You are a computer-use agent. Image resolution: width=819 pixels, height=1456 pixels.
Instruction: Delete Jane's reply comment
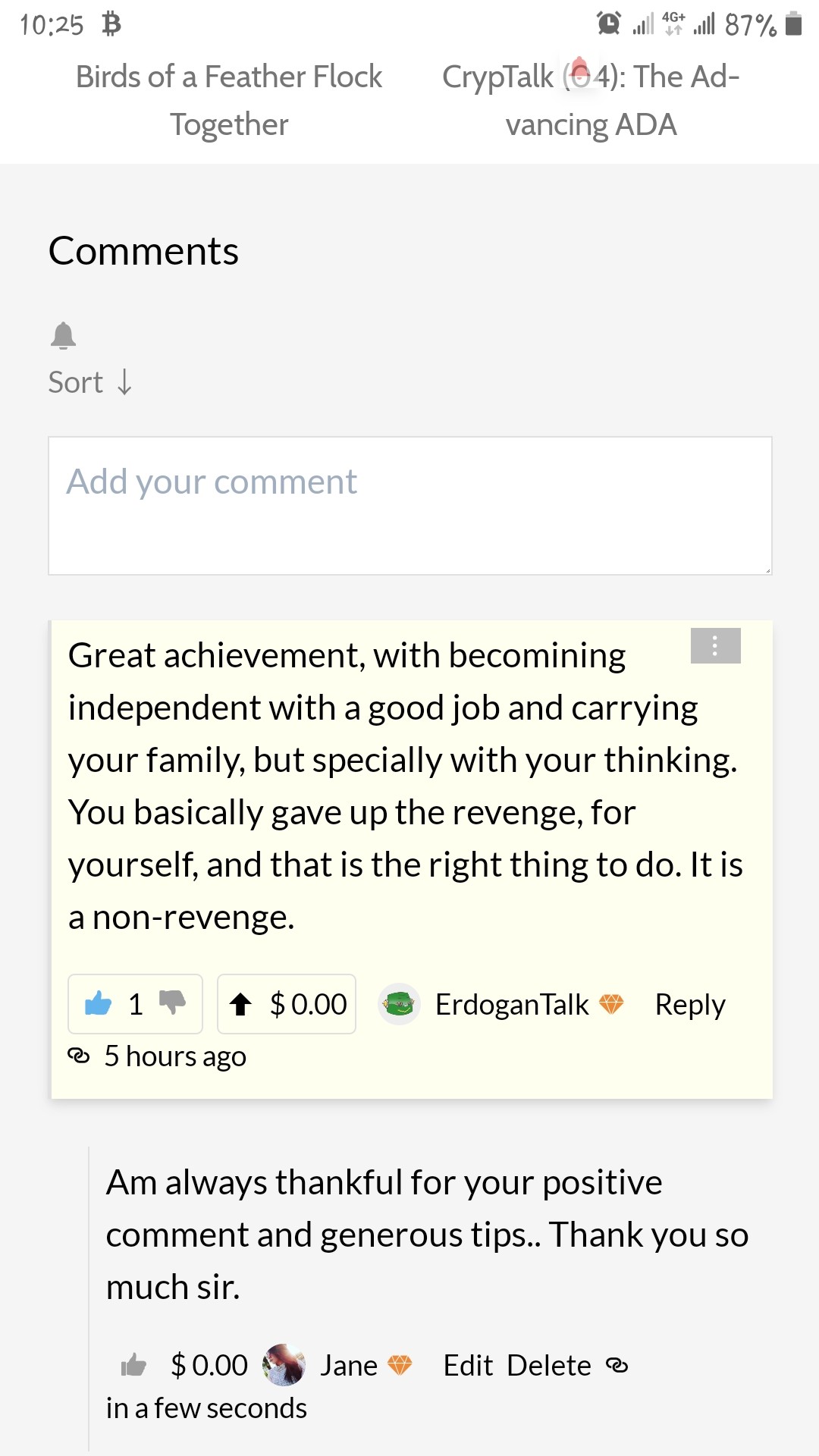point(549,1366)
